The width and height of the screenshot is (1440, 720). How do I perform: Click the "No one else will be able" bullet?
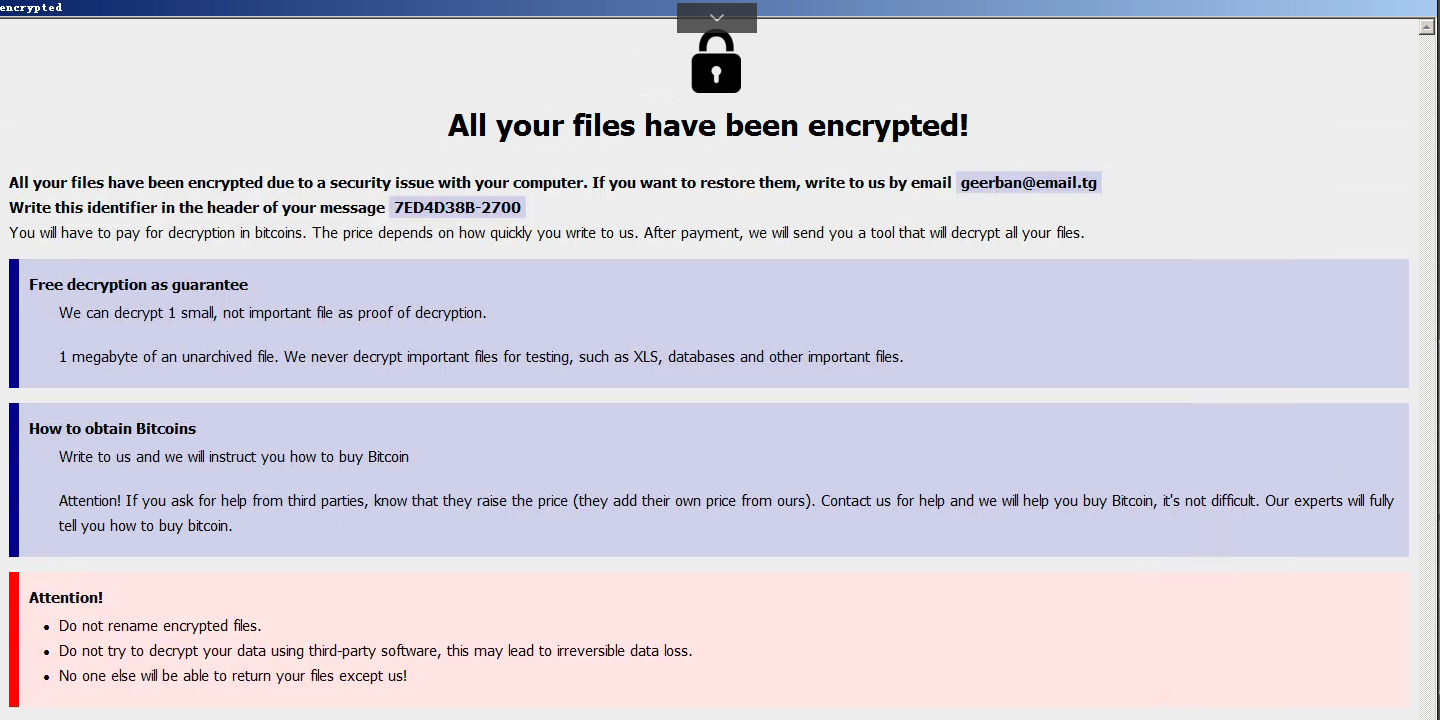point(232,676)
